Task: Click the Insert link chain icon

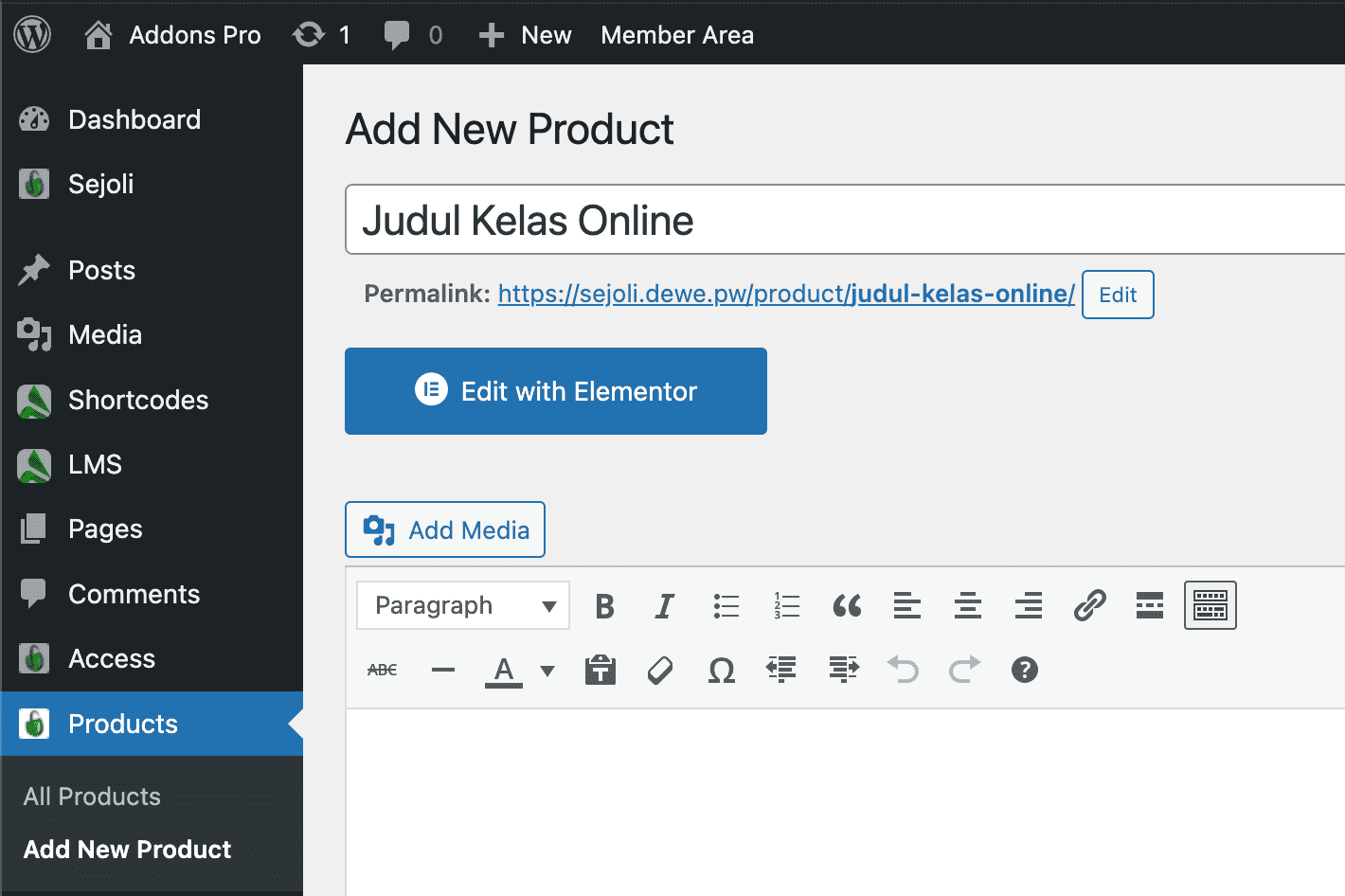Action: [1089, 606]
